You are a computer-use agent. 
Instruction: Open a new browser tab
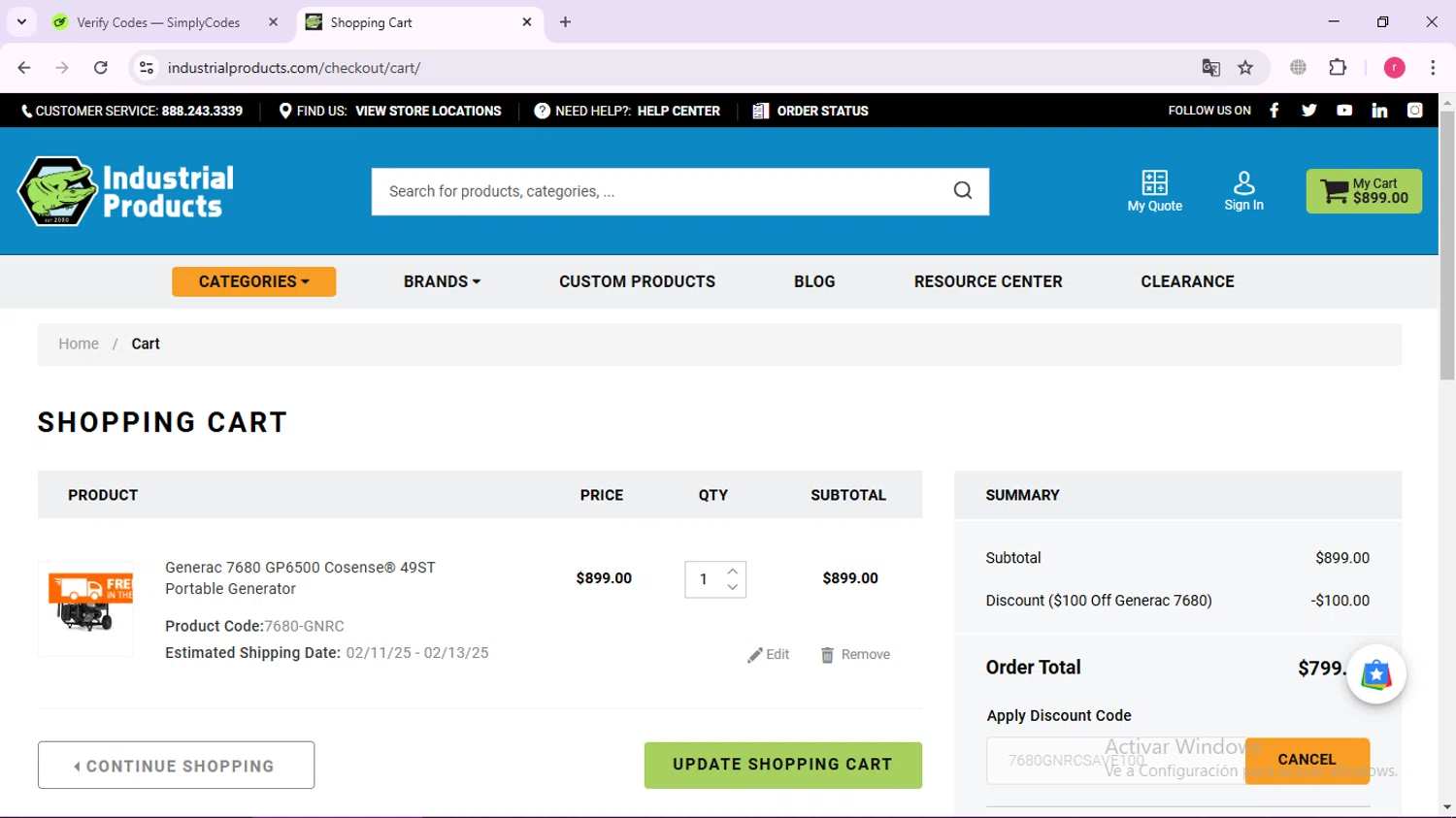coord(565,22)
